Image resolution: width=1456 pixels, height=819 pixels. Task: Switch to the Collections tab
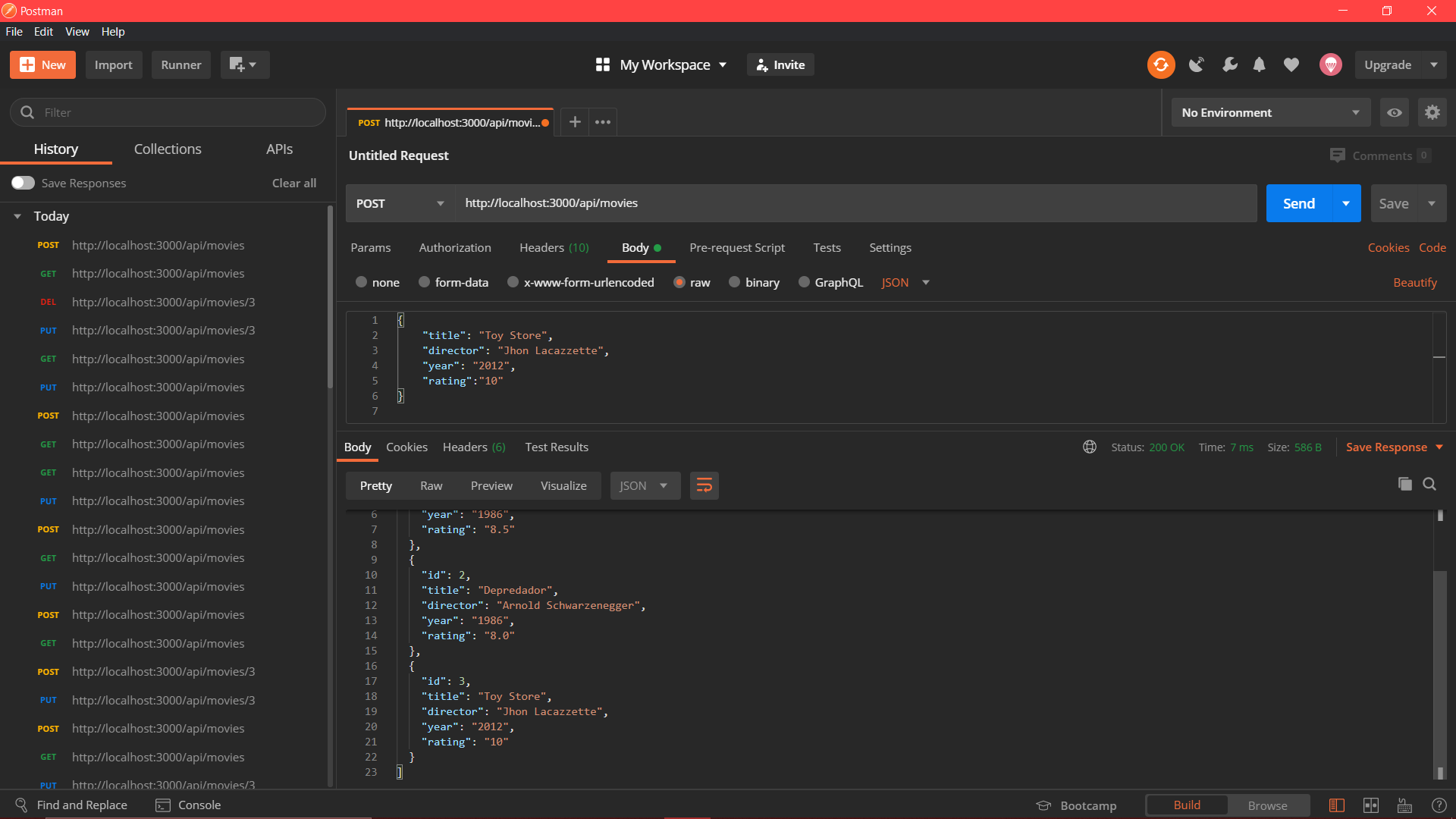pyautogui.click(x=168, y=149)
